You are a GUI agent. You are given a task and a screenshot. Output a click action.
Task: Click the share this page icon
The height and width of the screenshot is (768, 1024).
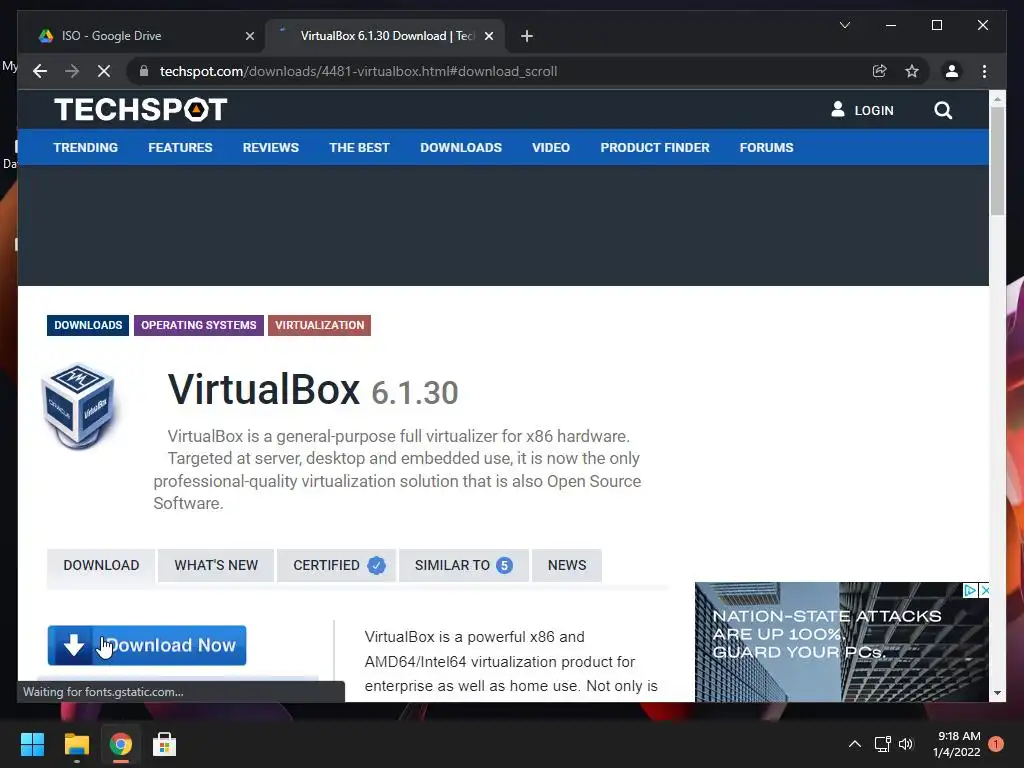[880, 71]
